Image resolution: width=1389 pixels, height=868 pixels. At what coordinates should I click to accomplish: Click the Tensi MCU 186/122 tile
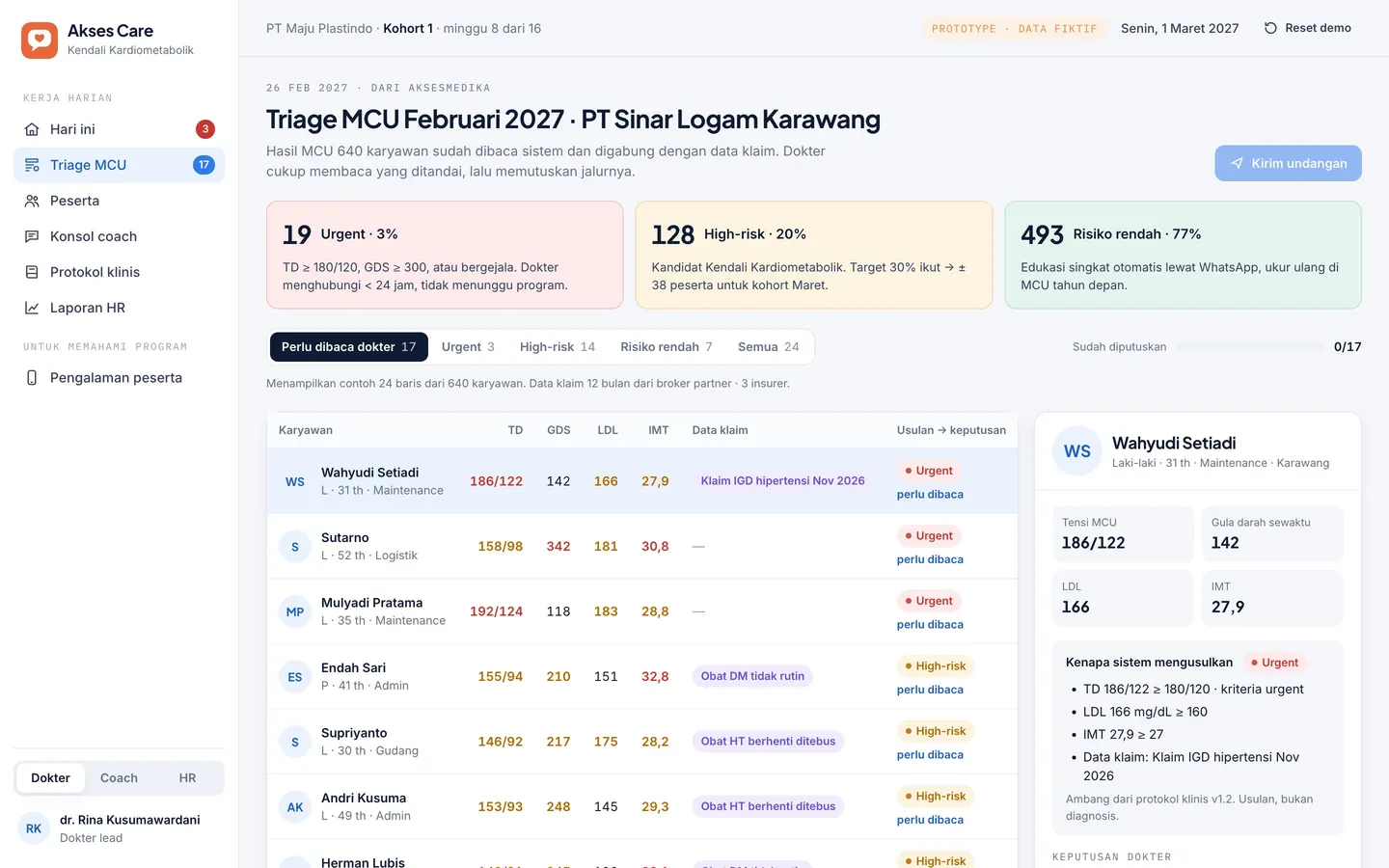(1123, 533)
